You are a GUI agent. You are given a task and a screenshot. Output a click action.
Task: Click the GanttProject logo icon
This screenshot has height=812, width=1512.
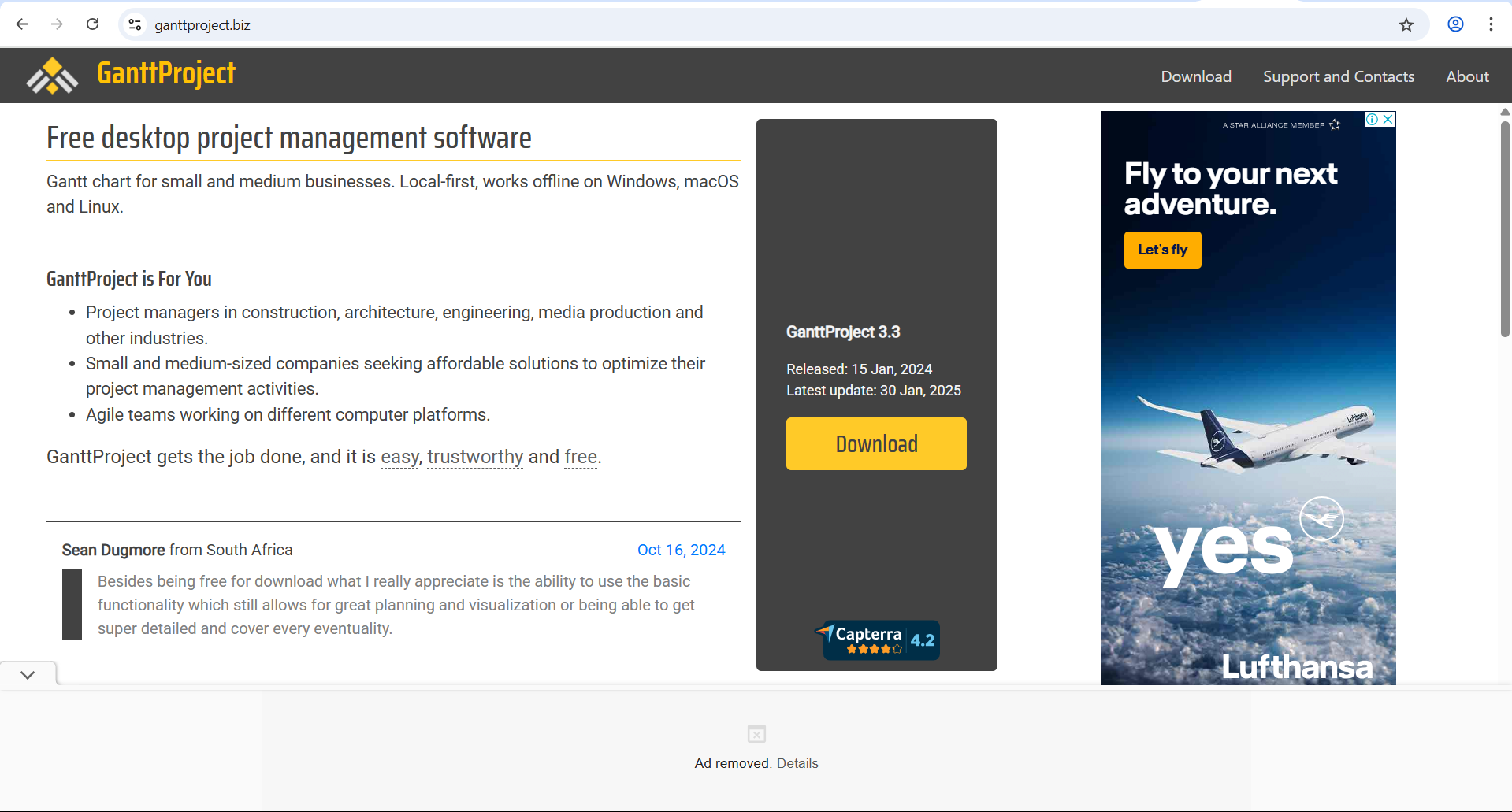coord(52,76)
